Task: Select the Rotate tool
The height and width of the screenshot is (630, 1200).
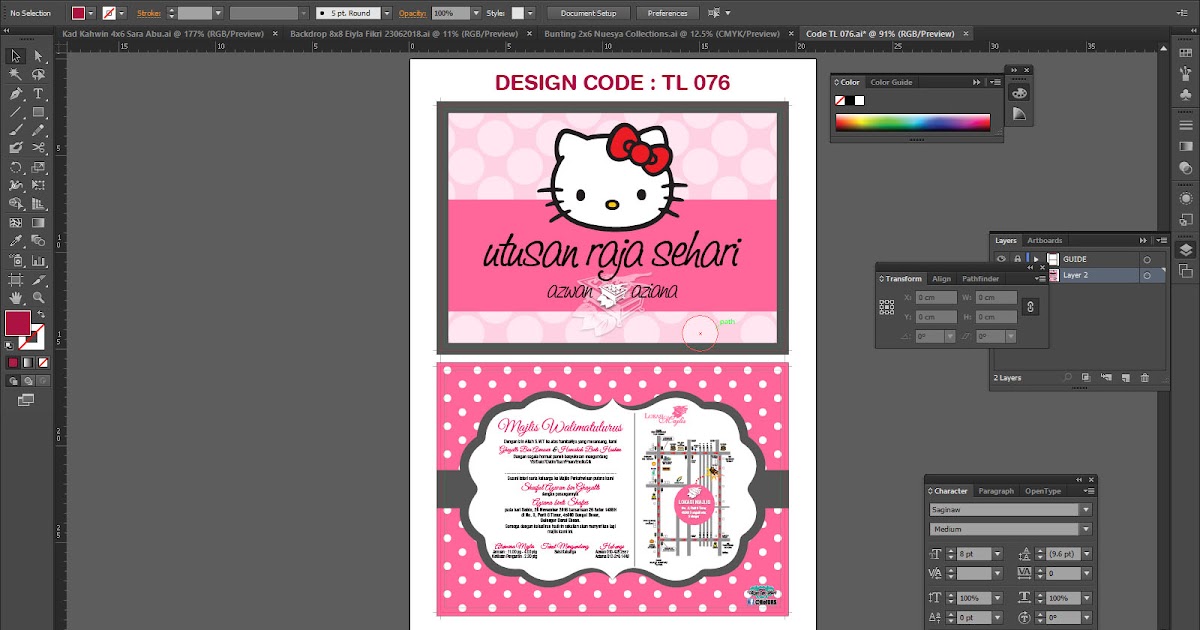Action: tap(16, 167)
